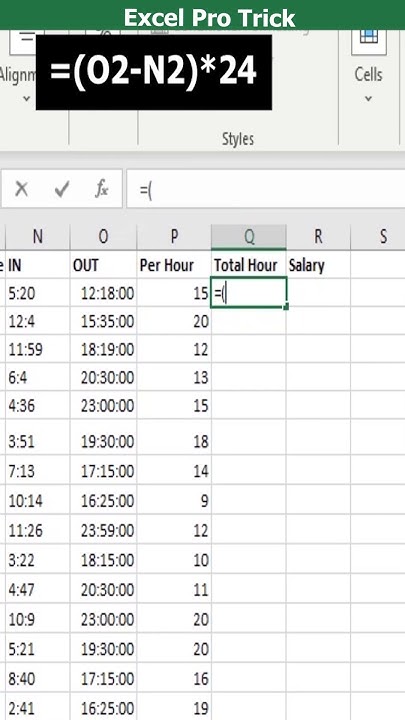Select the cell containing 15:35:00
The height and width of the screenshot is (720, 405).
point(103,321)
